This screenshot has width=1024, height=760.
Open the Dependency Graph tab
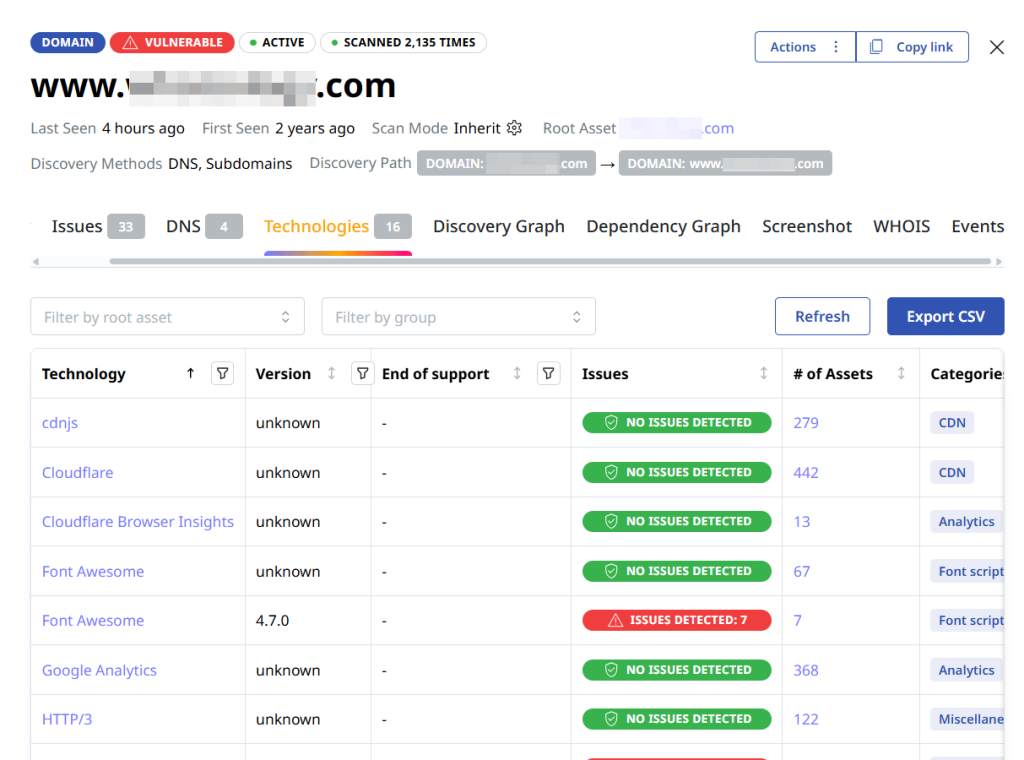(663, 227)
